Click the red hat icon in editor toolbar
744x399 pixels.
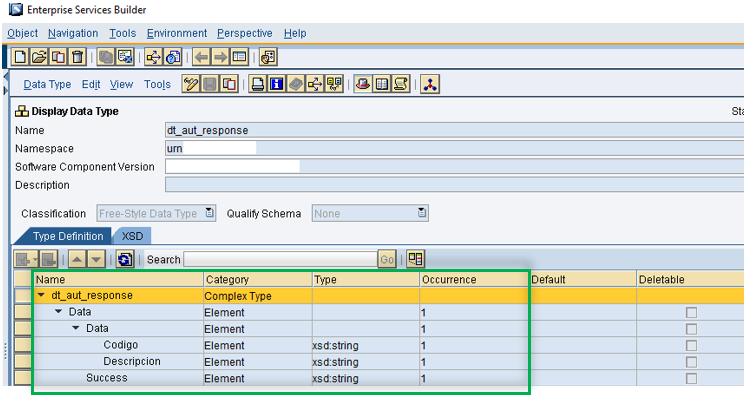tap(363, 84)
